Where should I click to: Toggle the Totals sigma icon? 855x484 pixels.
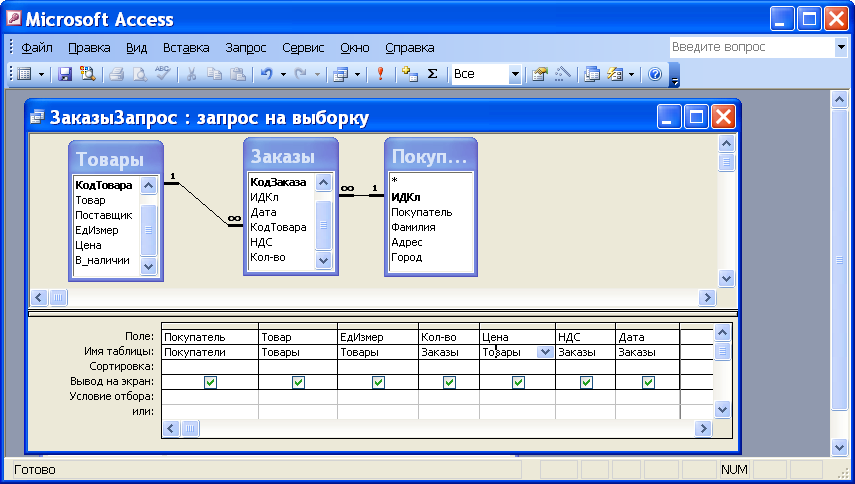(432, 74)
